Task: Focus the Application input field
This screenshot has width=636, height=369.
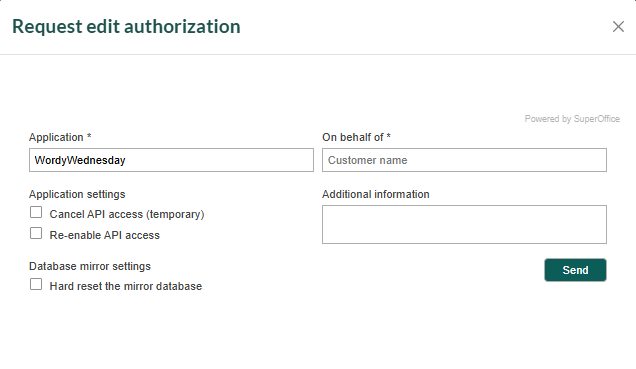Action: click(171, 160)
